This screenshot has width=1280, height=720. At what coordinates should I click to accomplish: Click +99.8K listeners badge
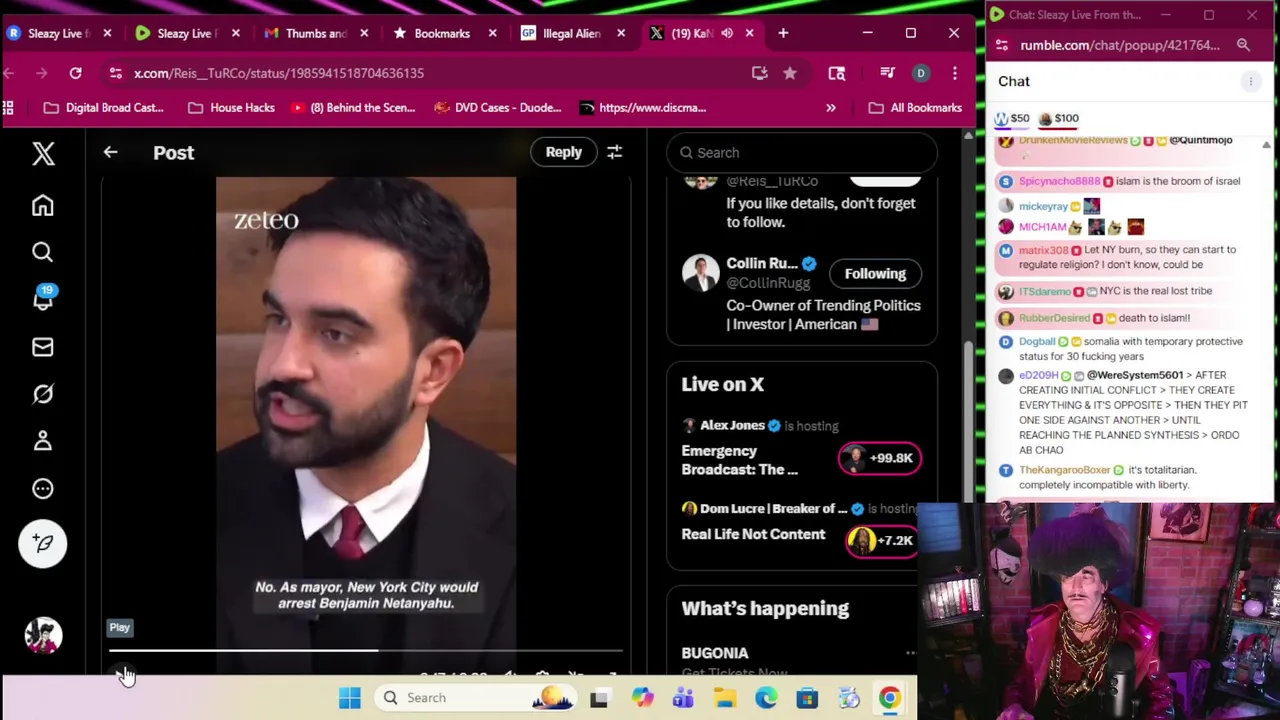(x=879, y=458)
